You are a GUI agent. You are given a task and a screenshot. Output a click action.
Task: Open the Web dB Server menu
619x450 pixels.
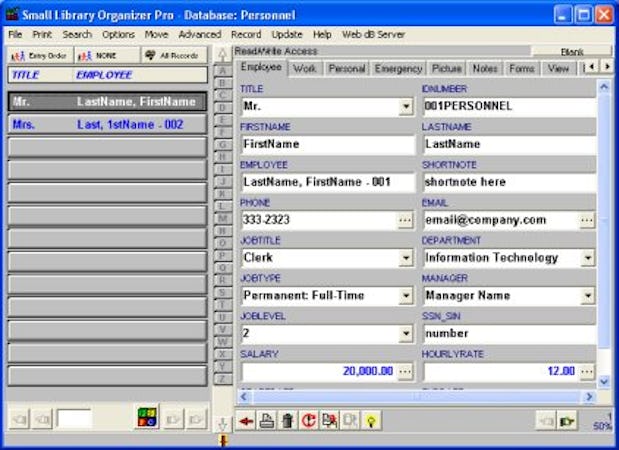pyautogui.click(x=373, y=34)
